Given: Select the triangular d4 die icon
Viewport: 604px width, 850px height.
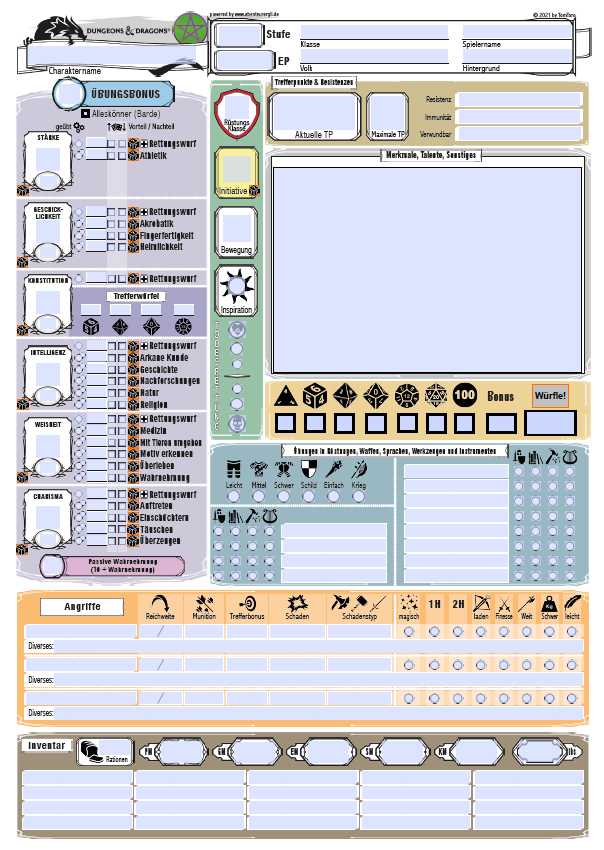Looking at the screenshot, I should [285, 396].
